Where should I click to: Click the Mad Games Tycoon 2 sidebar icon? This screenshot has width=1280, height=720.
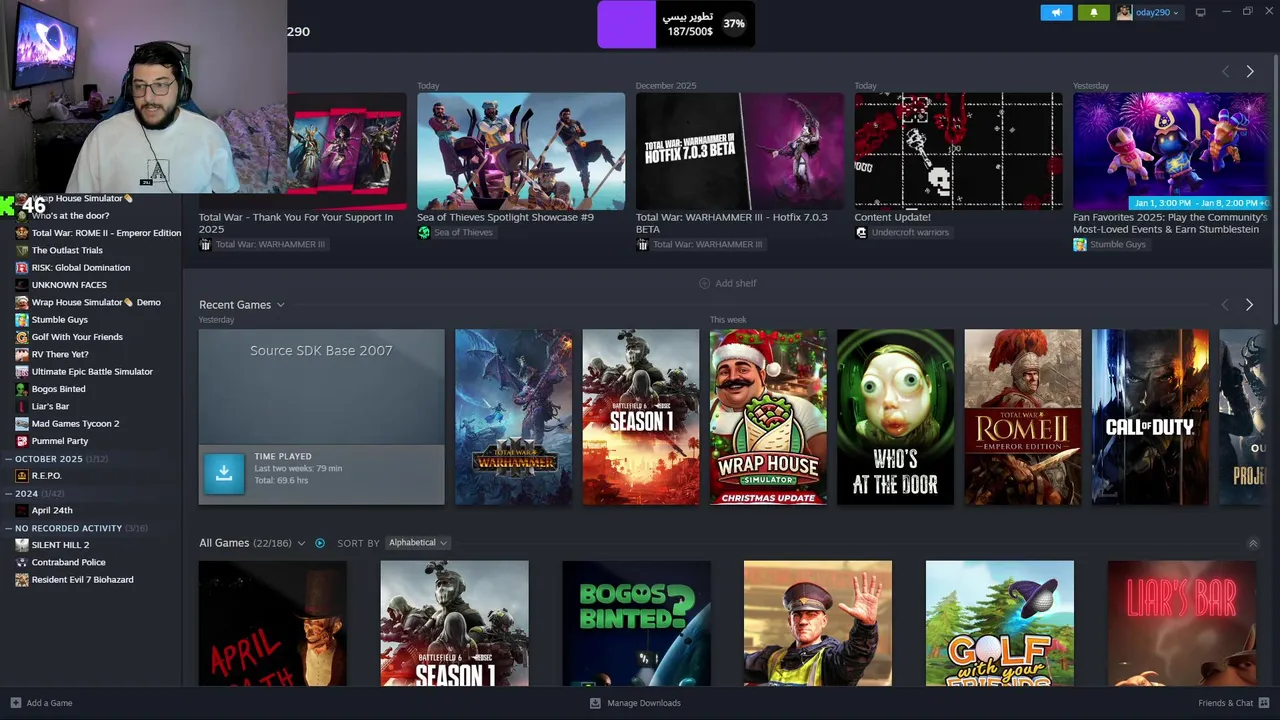click(22, 424)
